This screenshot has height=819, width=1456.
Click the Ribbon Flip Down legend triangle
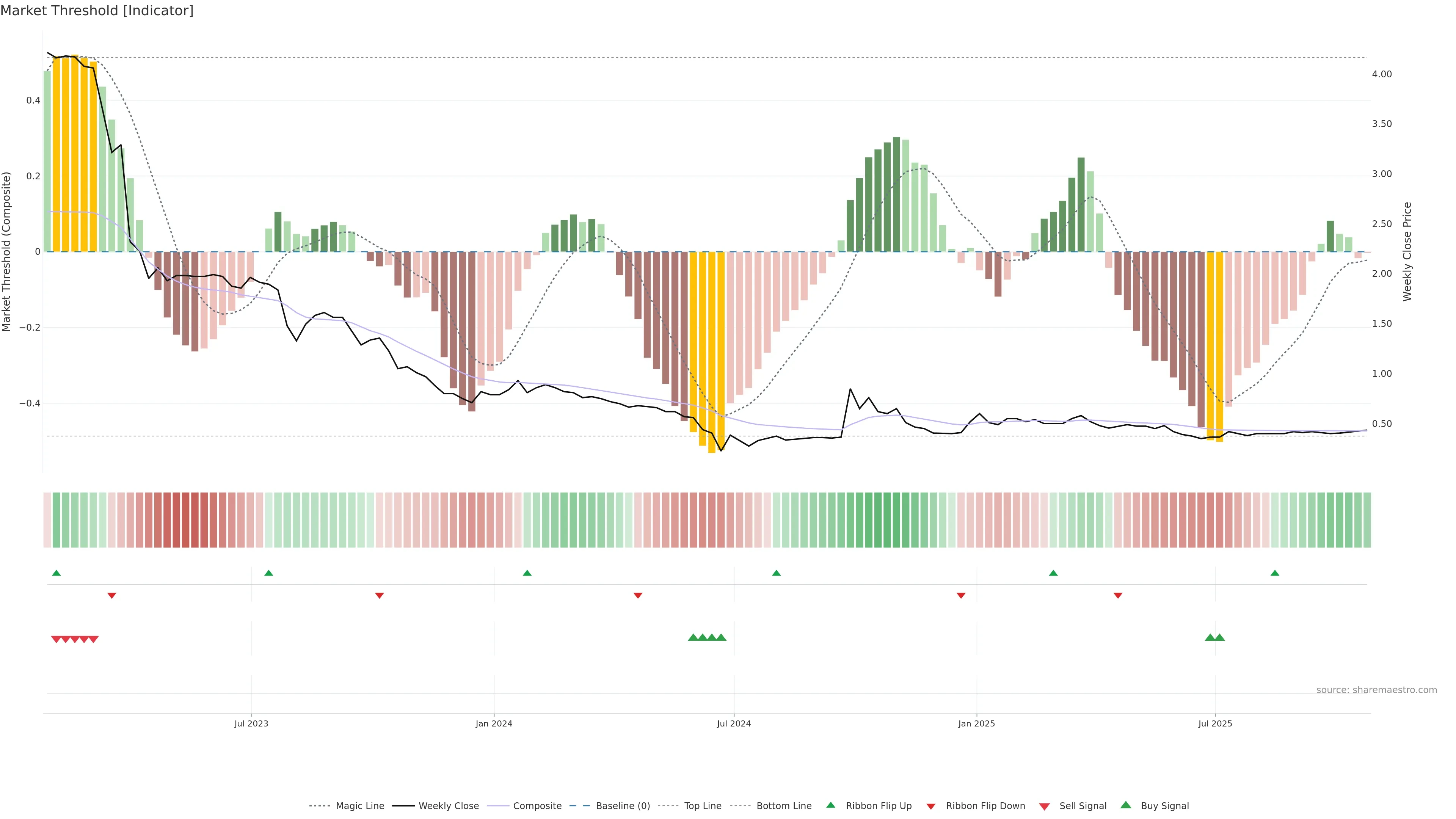pyautogui.click(x=931, y=806)
